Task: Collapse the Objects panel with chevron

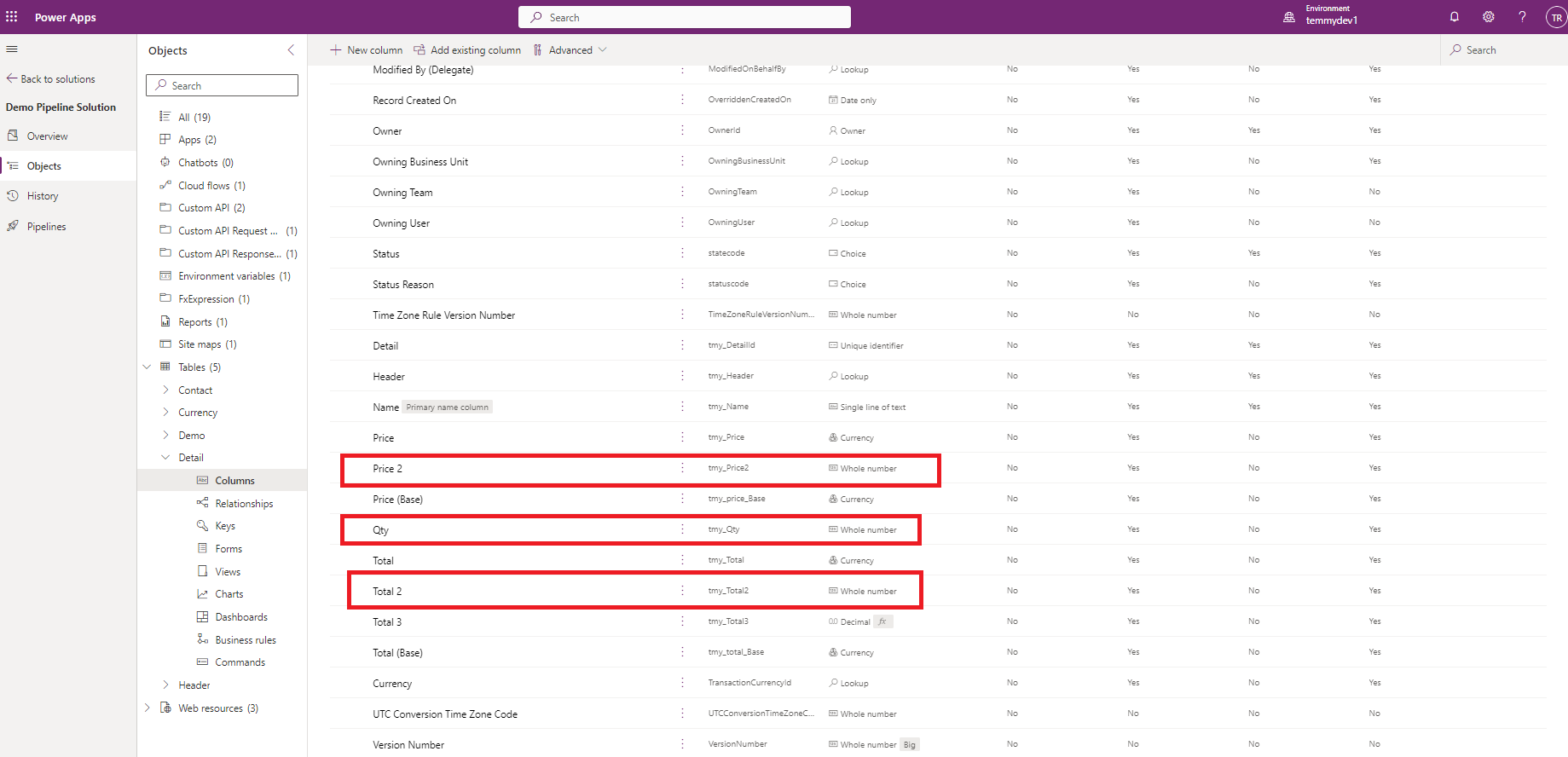Action: [291, 50]
